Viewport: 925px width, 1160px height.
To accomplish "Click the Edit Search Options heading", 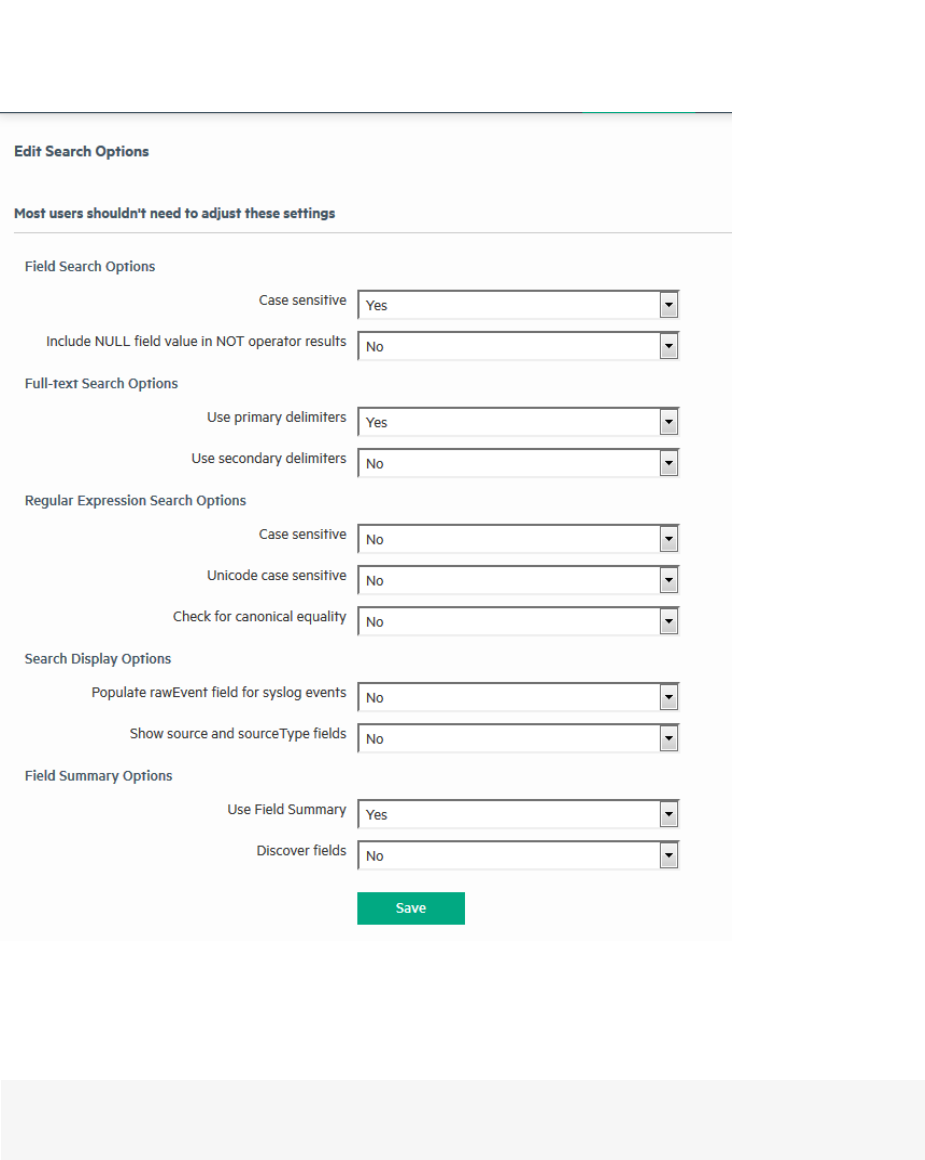I will tap(81, 151).
